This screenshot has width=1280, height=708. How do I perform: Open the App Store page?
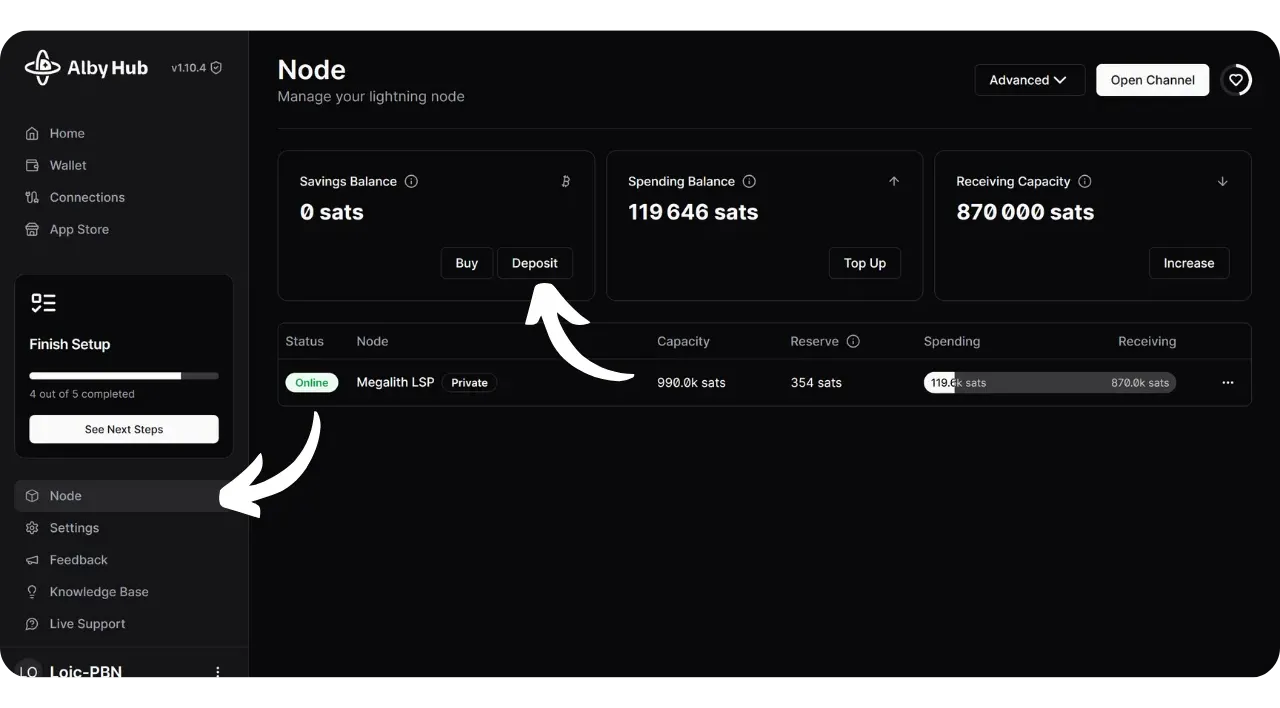[x=79, y=229]
